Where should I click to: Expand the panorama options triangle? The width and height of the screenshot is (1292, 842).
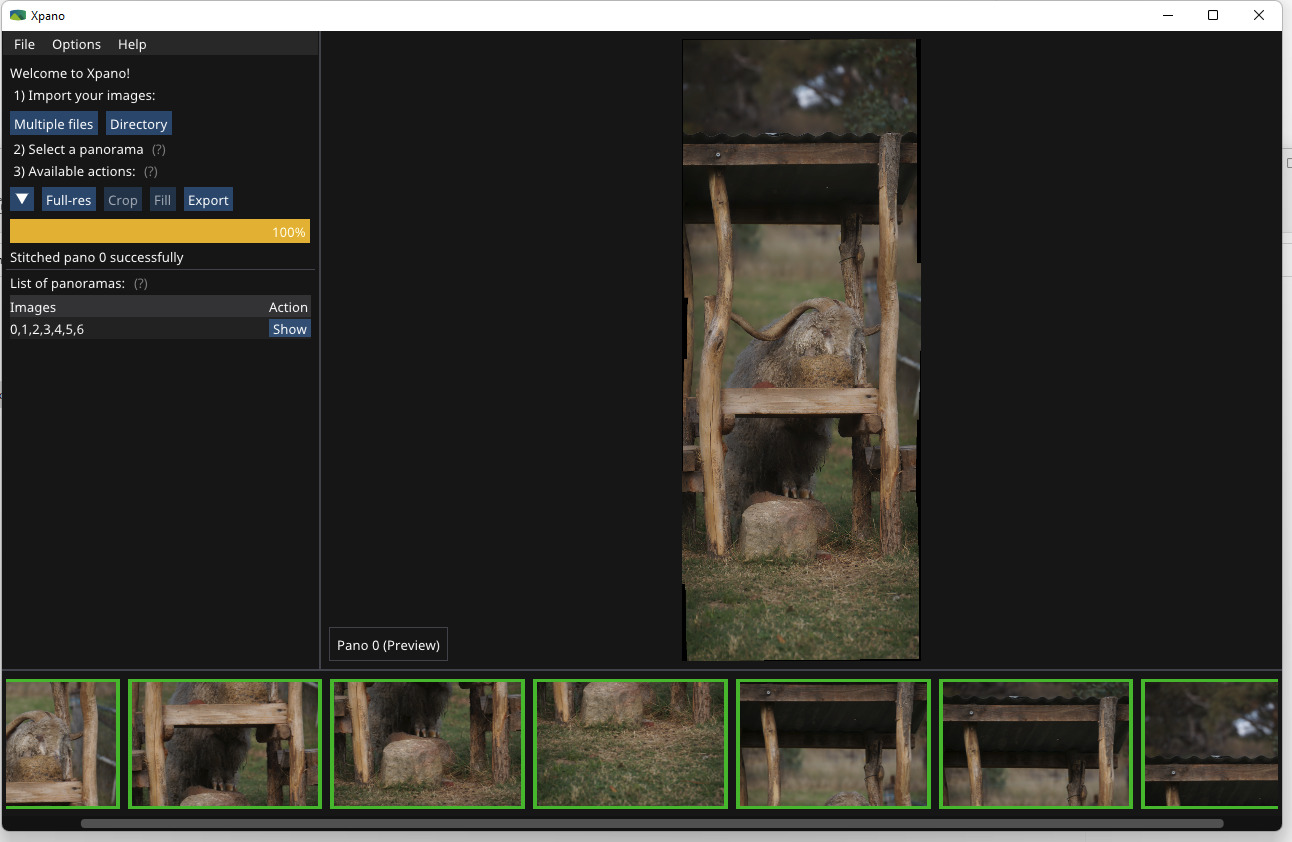pos(22,200)
